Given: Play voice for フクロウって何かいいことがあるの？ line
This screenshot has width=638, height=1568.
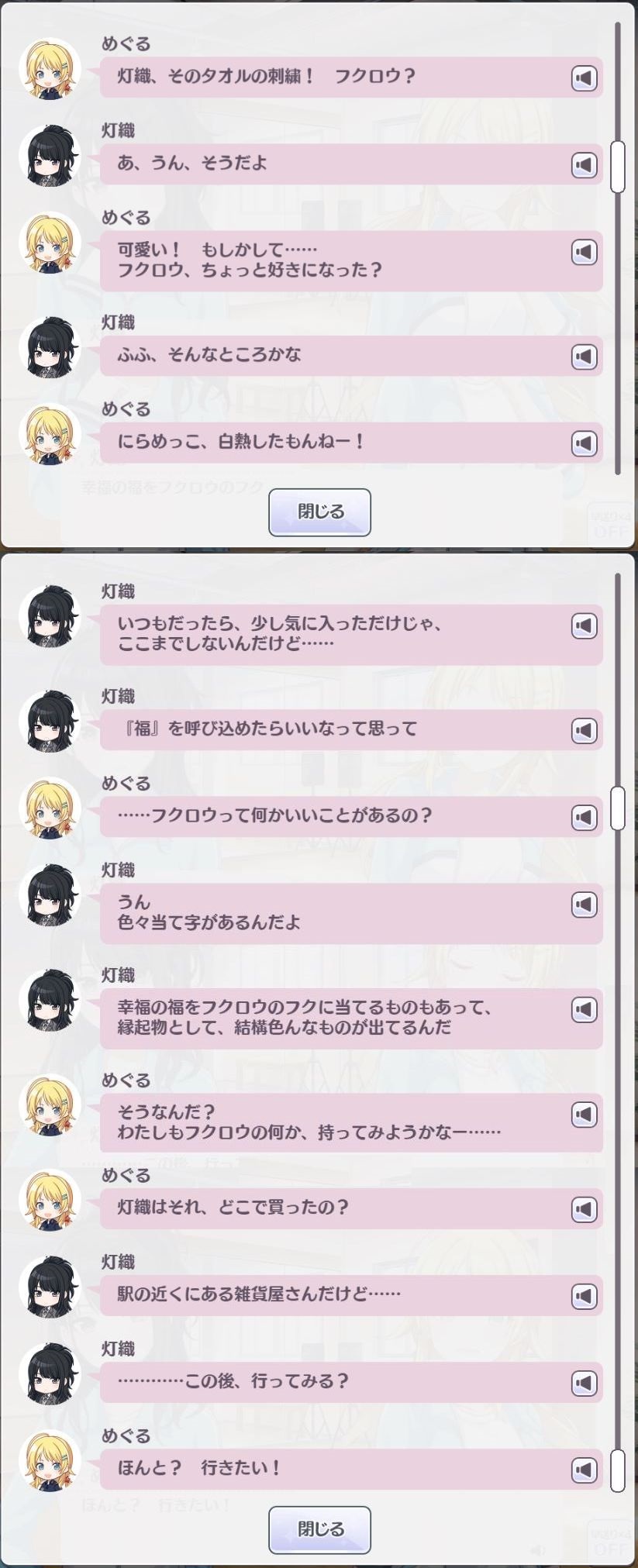Looking at the screenshot, I should tap(585, 817).
